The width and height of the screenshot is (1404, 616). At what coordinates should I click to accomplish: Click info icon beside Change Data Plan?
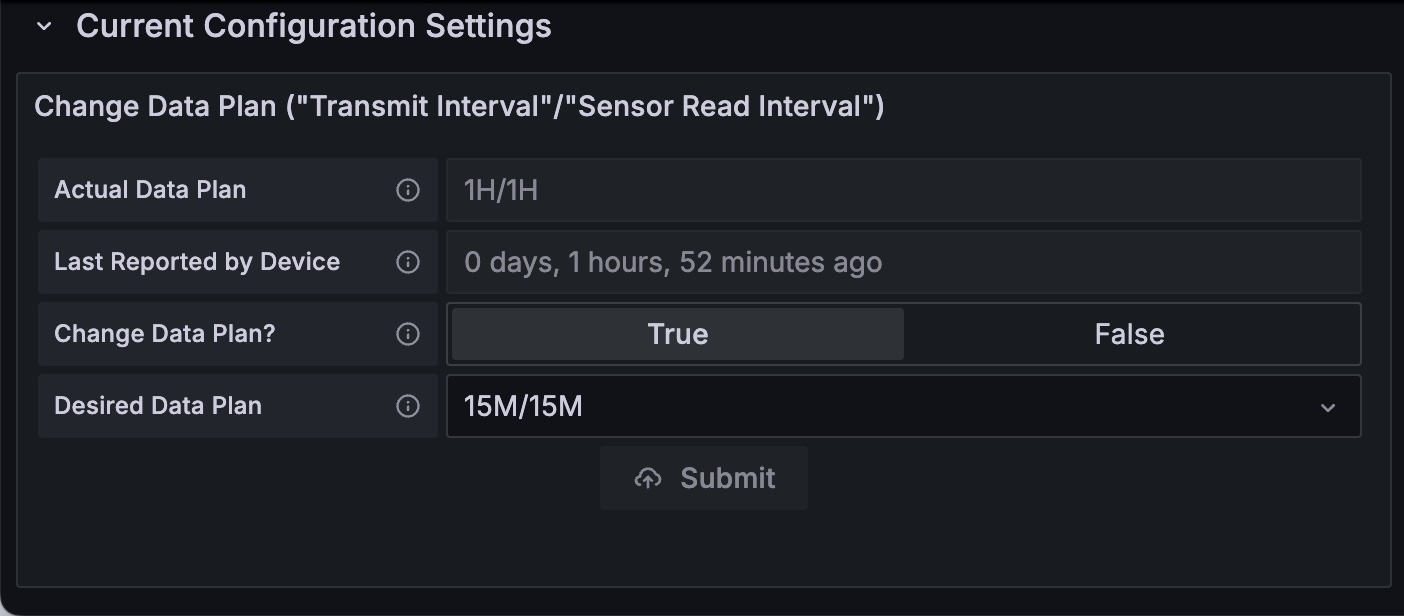click(408, 334)
